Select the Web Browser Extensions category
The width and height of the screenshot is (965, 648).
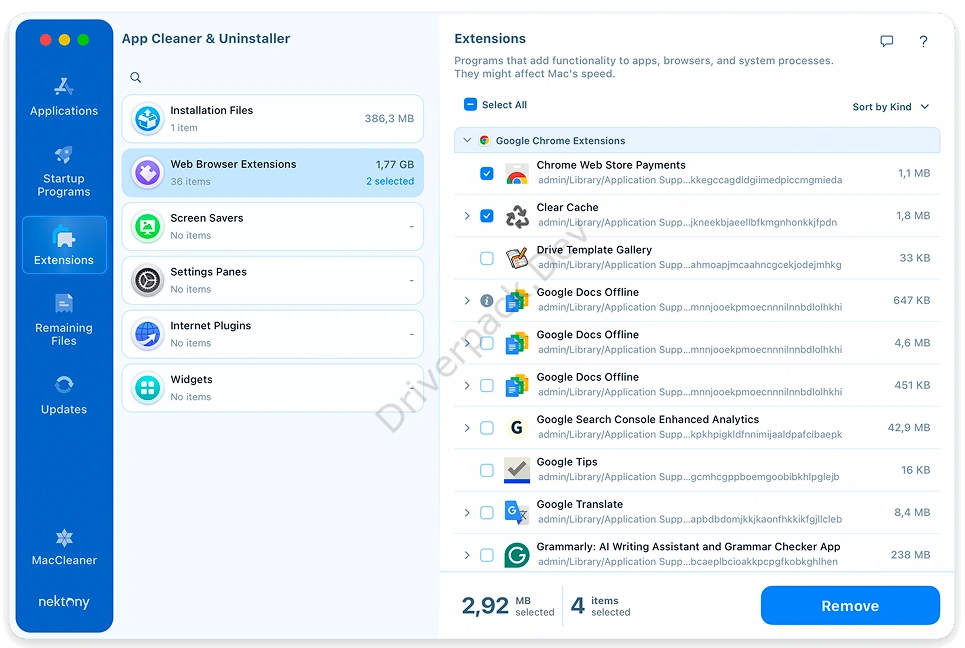point(273,173)
